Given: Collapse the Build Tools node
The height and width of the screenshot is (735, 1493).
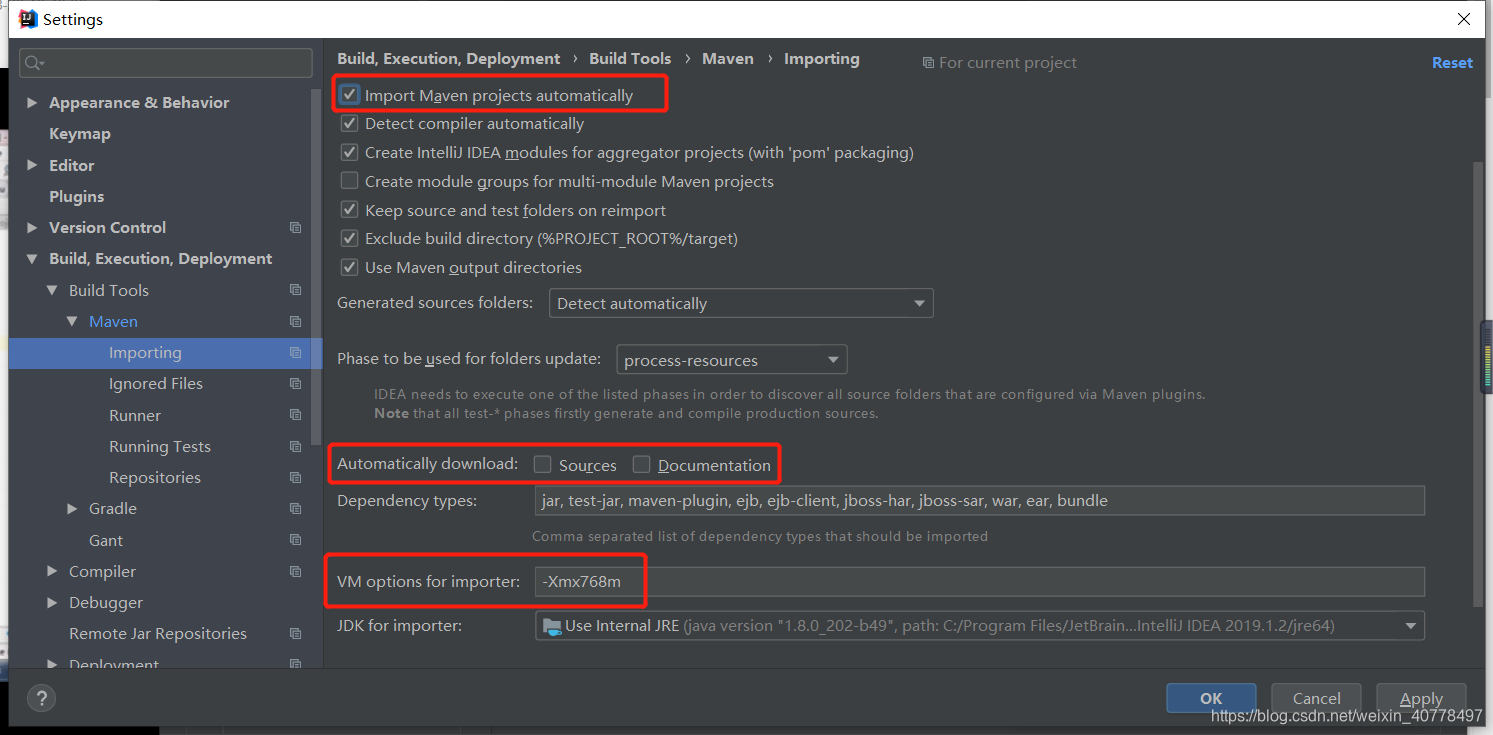Looking at the screenshot, I should [x=52, y=290].
